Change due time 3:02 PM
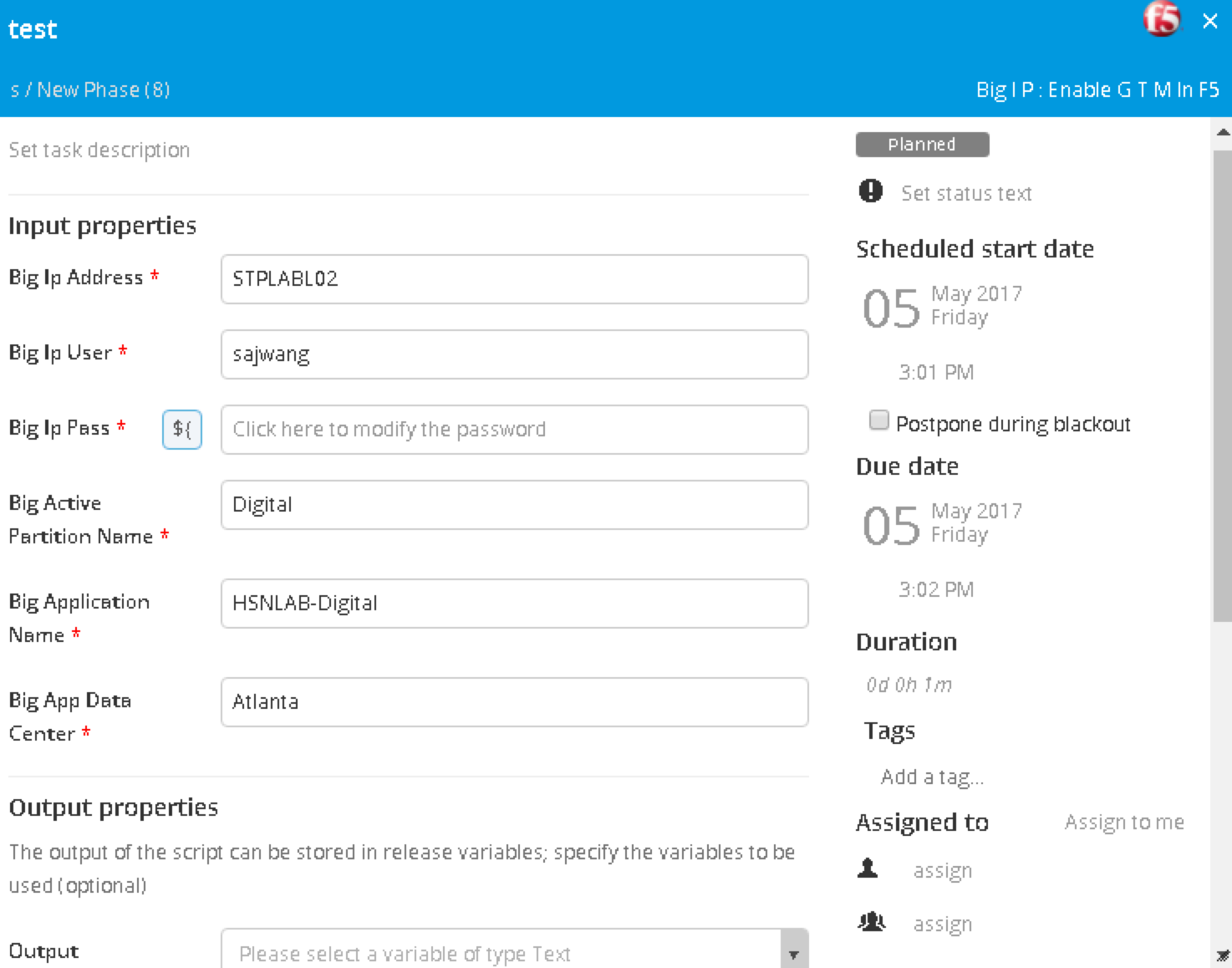The height and width of the screenshot is (968, 1232). coord(936,589)
